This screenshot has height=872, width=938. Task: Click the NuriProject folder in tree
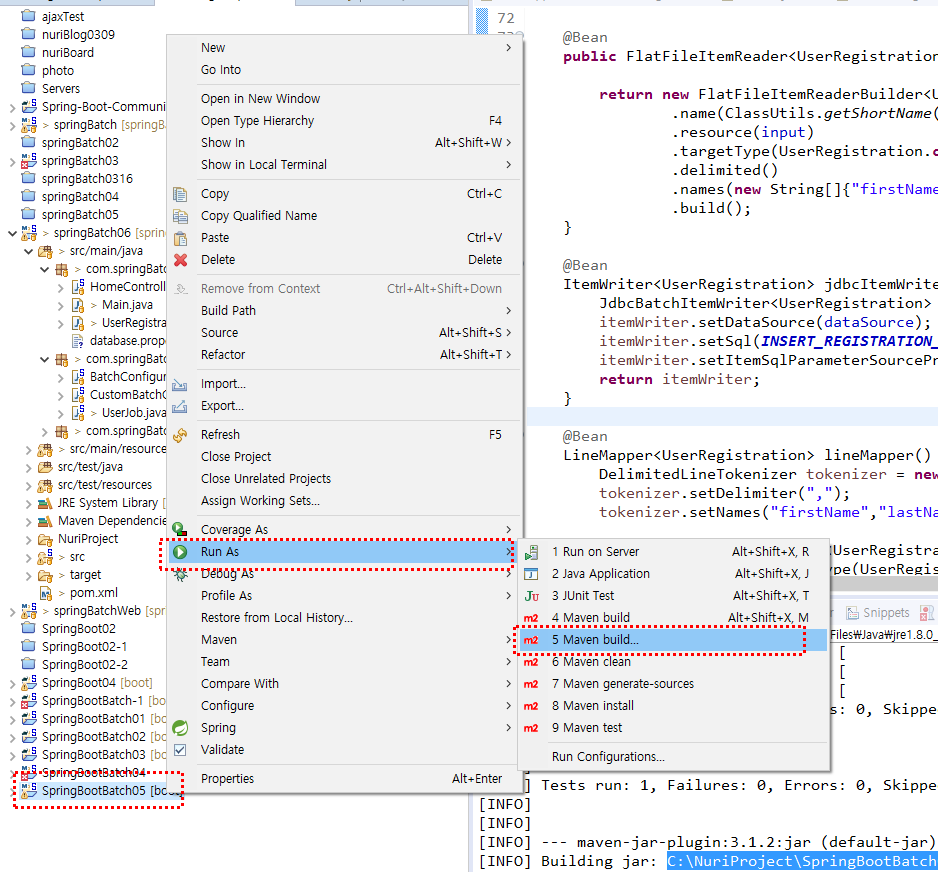88,539
